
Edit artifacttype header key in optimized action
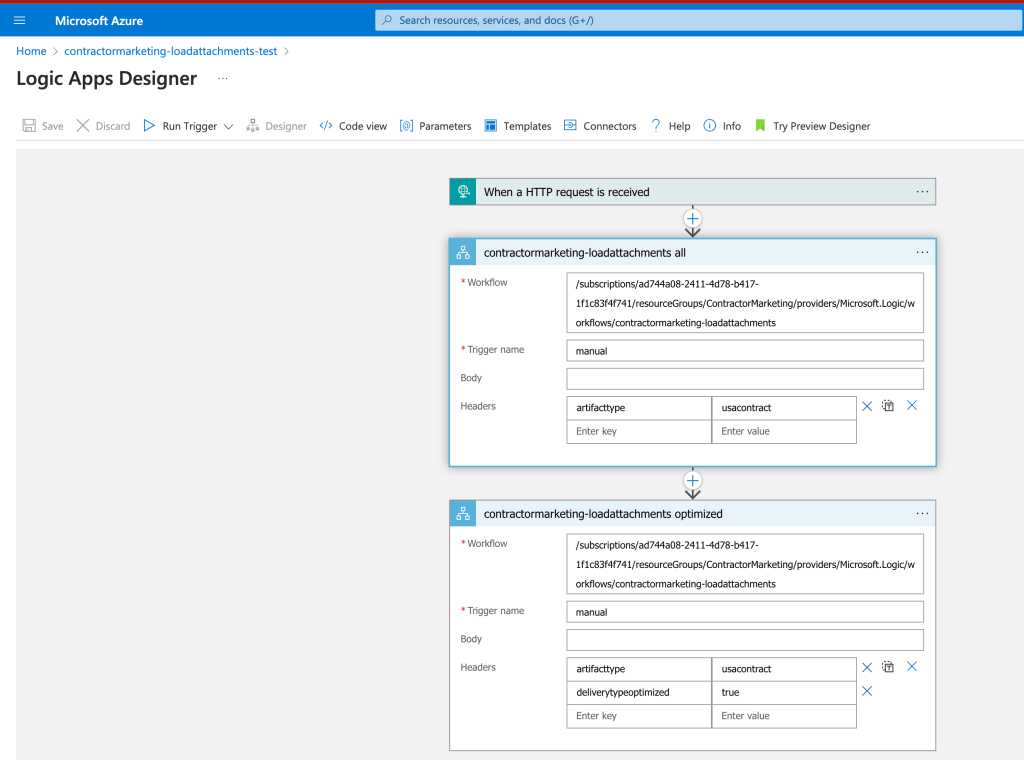(x=639, y=669)
